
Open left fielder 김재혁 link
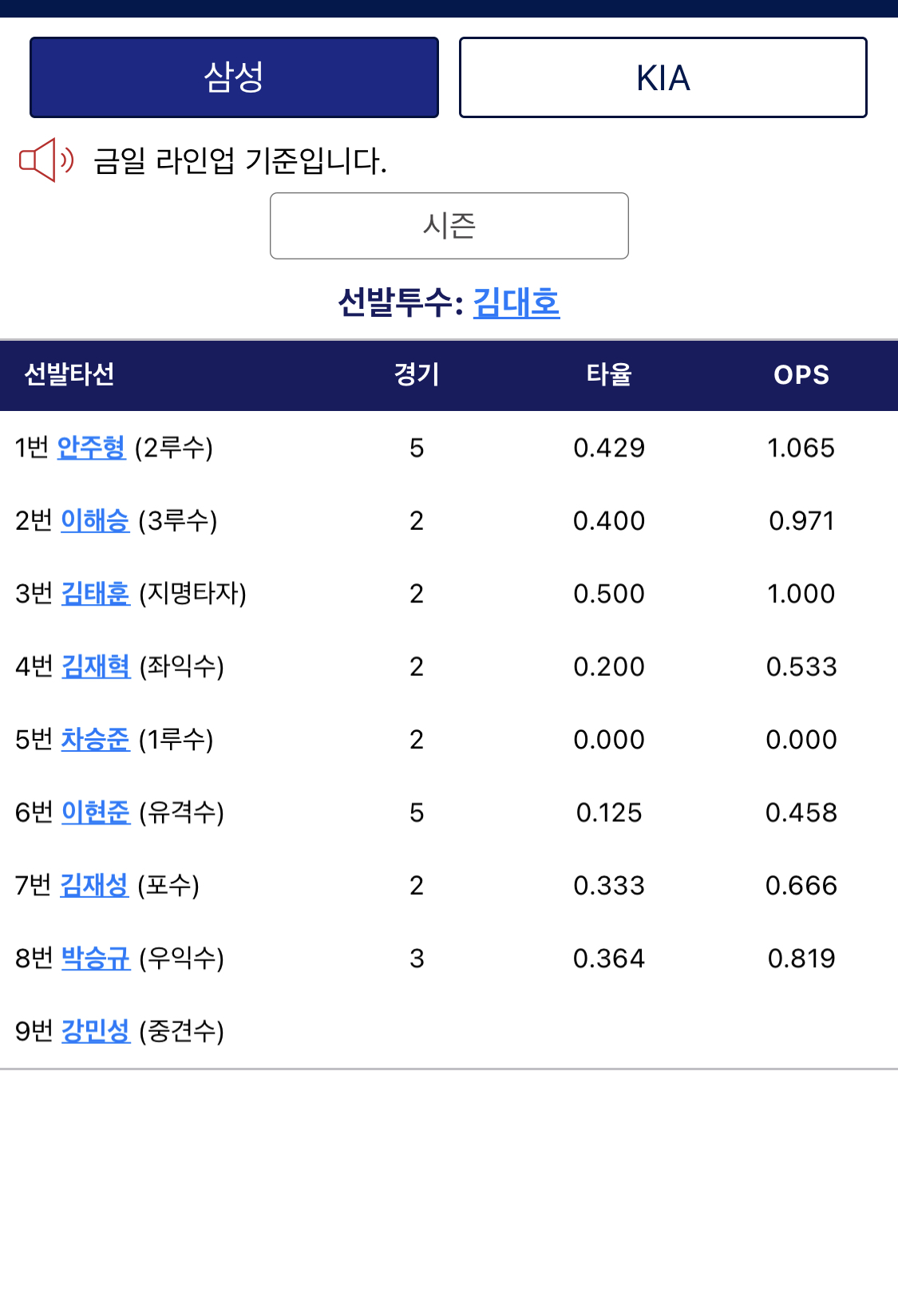[x=96, y=666]
